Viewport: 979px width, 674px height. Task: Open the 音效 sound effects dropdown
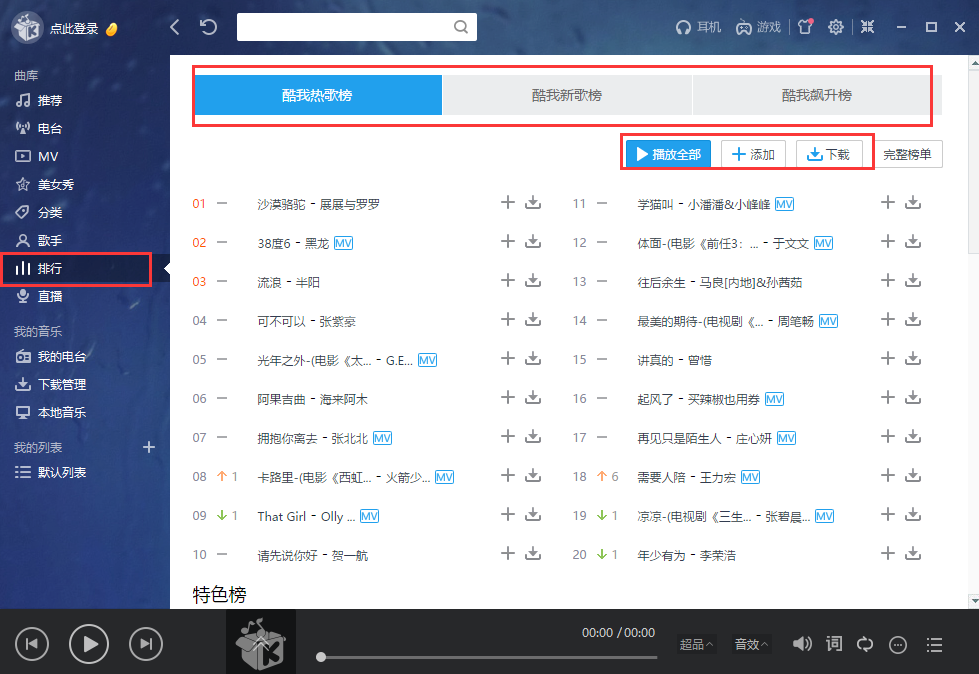coord(749,644)
